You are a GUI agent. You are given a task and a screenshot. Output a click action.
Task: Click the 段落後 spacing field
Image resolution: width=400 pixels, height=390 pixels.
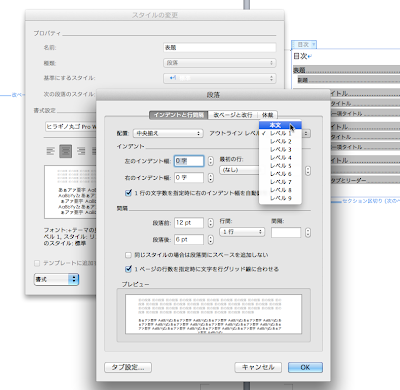[189, 239]
